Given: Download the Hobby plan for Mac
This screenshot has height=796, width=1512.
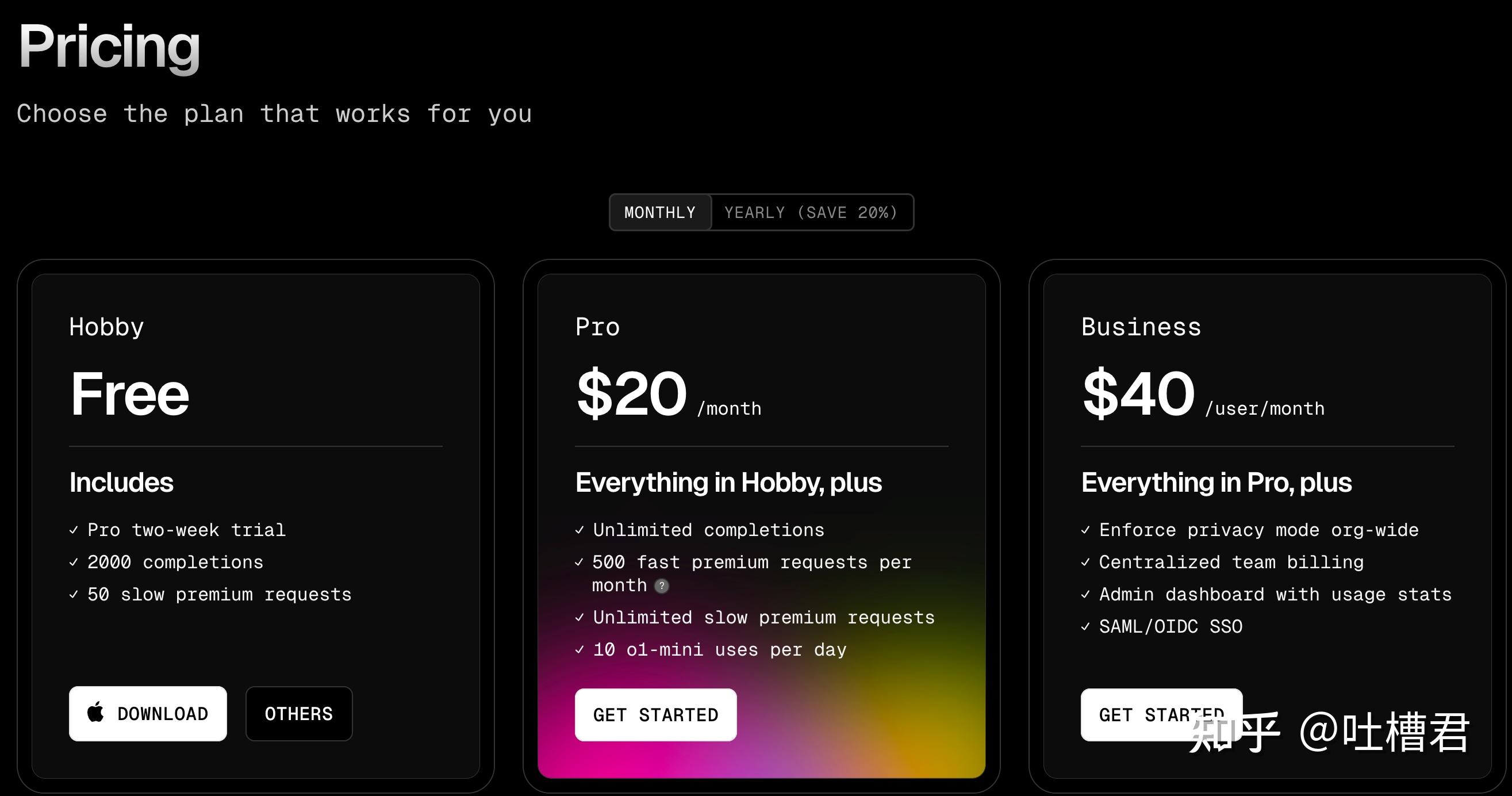Looking at the screenshot, I should [x=148, y=714].
